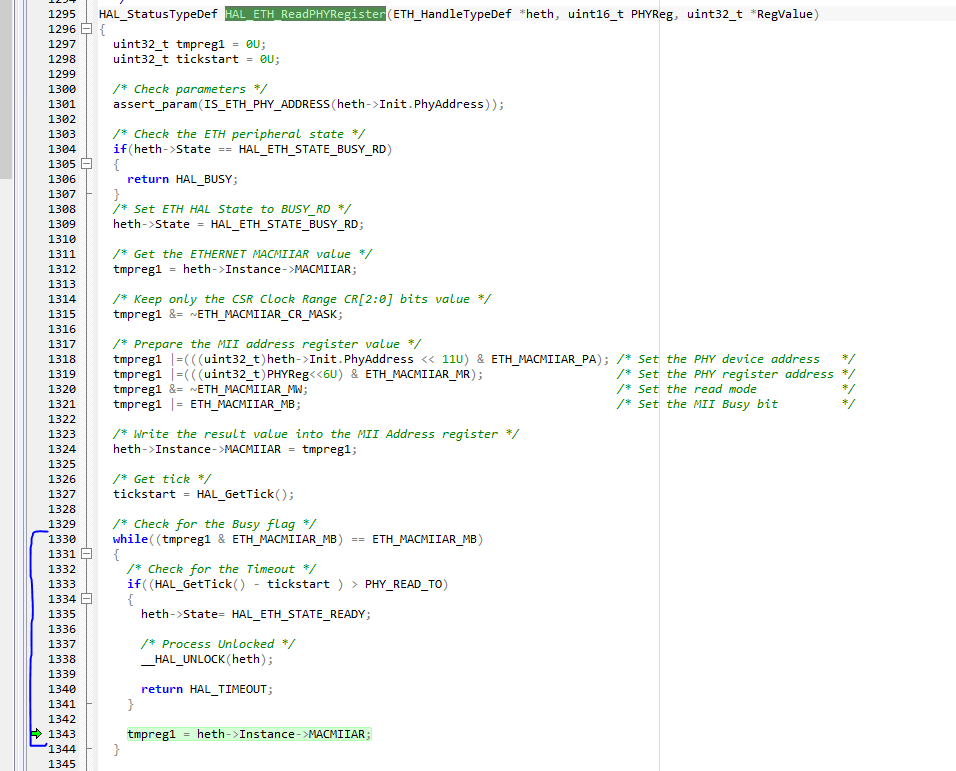Viewport: 956px width, 771px height.
Task: Click 'Keep only the CSR Clock Range' comment
Action: 302,299
